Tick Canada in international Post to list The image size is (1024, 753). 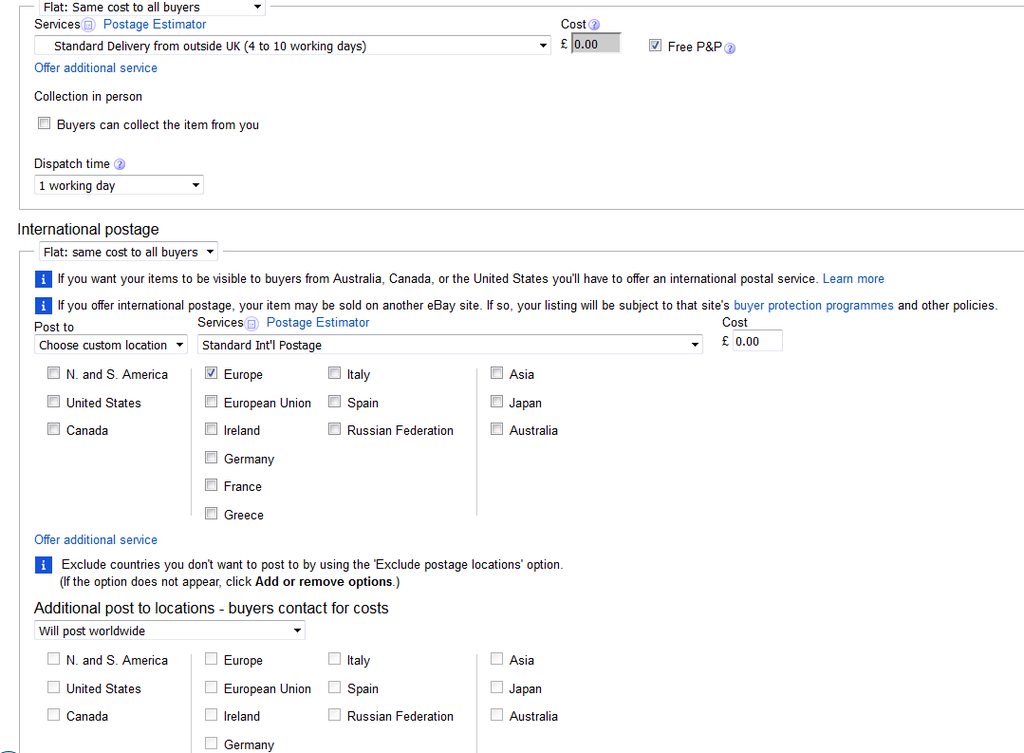(x=54, y=429)
